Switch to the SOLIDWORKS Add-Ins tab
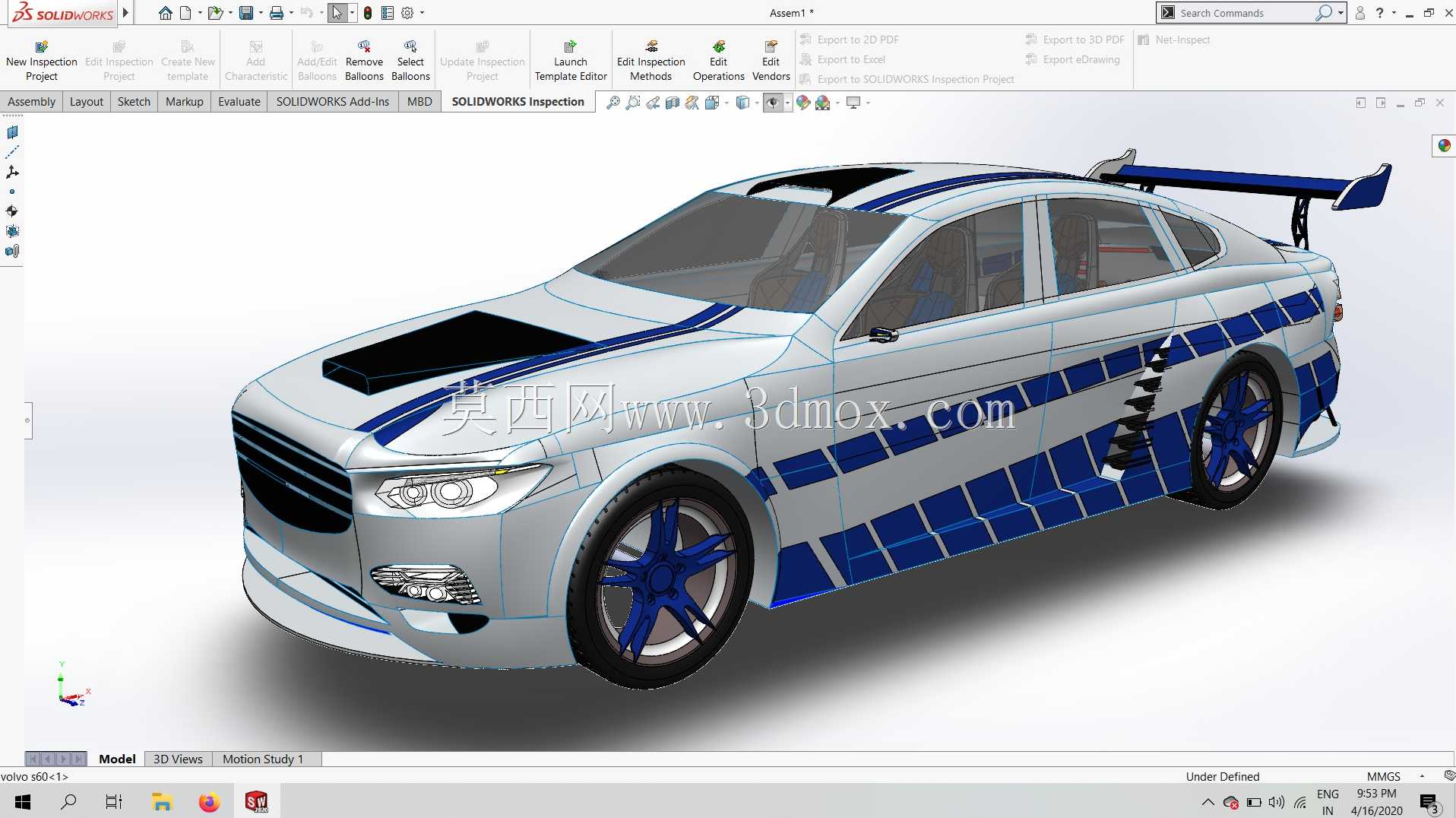The width and height of the screenshot is (1456, 818). pos(332,102)
